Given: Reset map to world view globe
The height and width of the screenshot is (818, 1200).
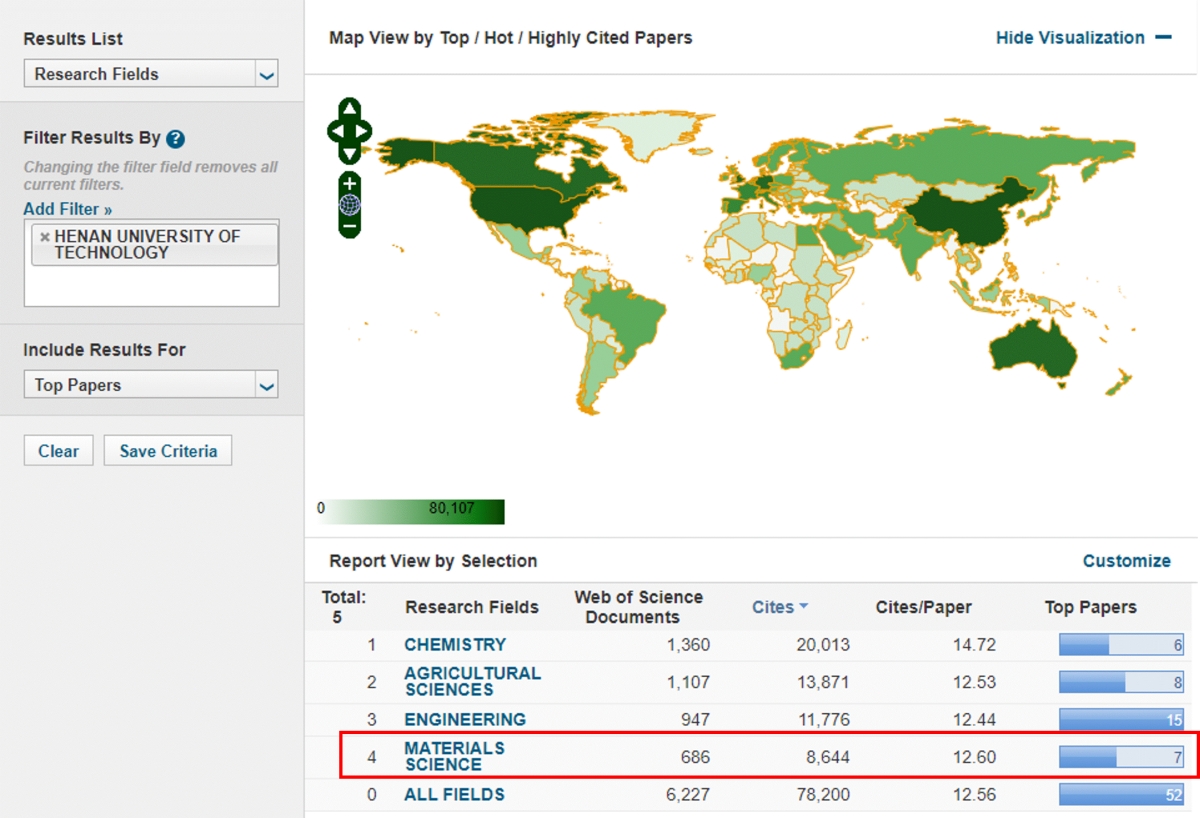Looking at the screenshot, I should pyautogui.click(x=349, y=206).
